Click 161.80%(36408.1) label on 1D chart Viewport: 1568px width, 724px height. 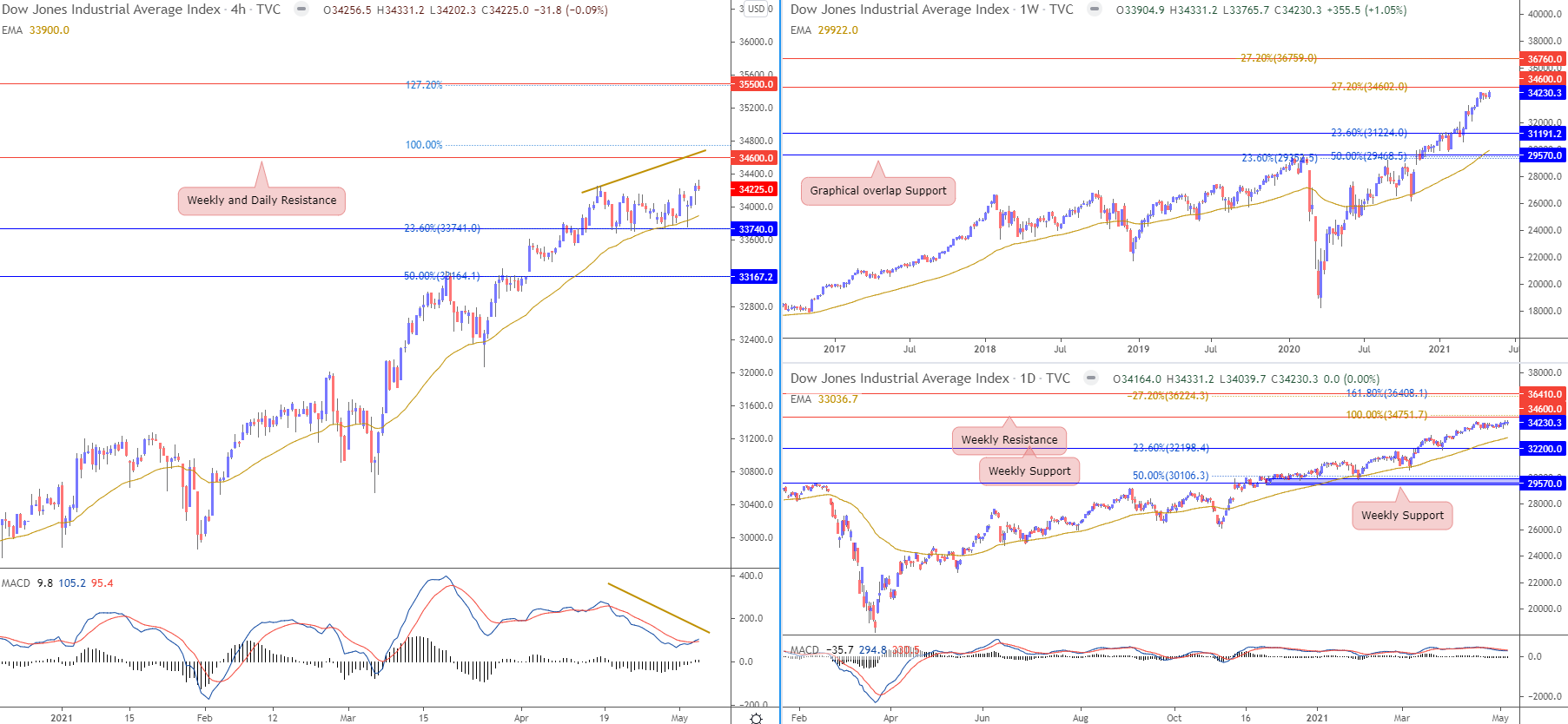(x=1386, y=393)
